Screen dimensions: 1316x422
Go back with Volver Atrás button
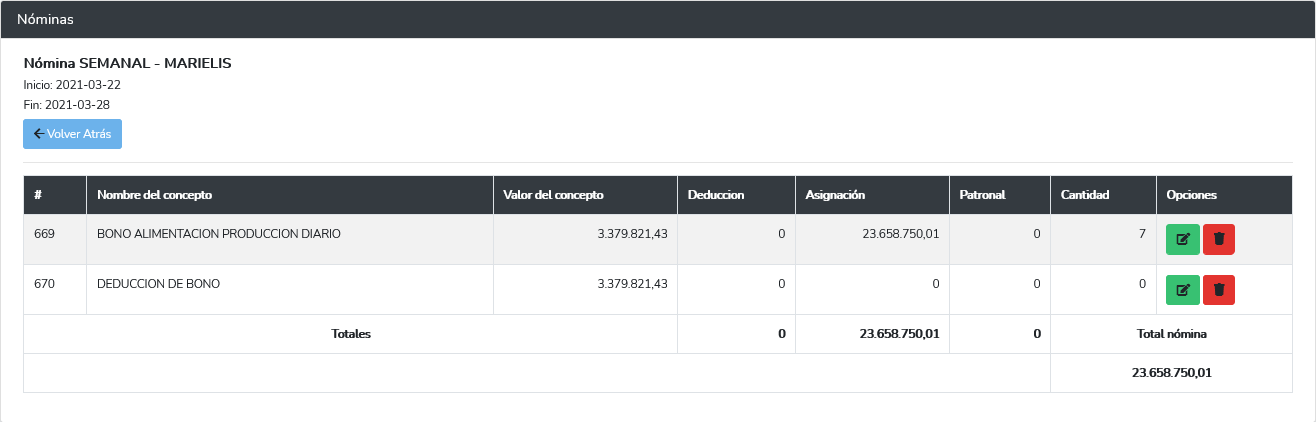click(x=72, y=134)
